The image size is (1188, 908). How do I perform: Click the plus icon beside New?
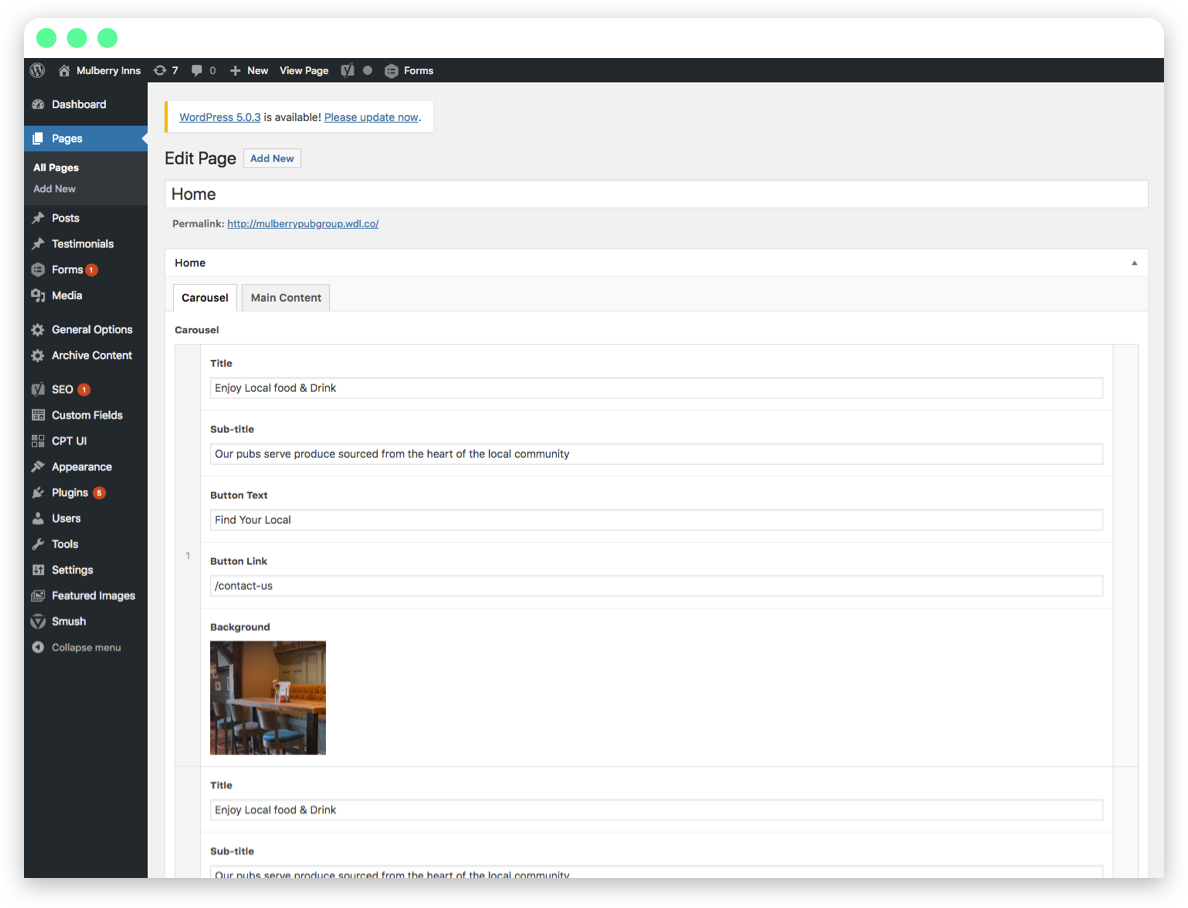click(x=236, y=70)
